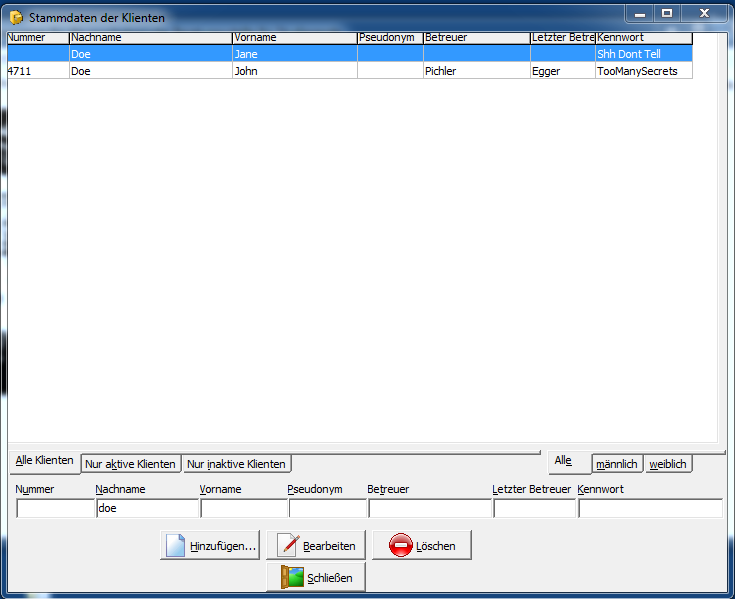Viewport: 735px width, 599px height.
Task: Focus the Nummer filter field
Action: 55,508
